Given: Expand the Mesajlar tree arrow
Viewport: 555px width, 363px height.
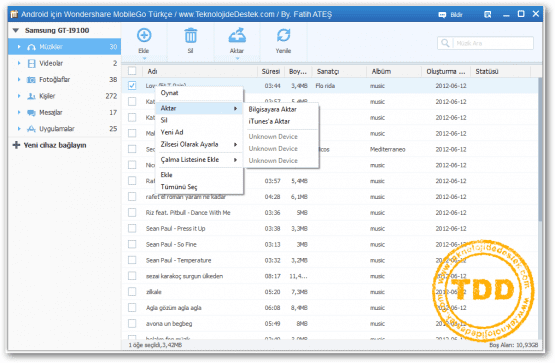Looking at the screenshot, I should [x=19, y=113].
